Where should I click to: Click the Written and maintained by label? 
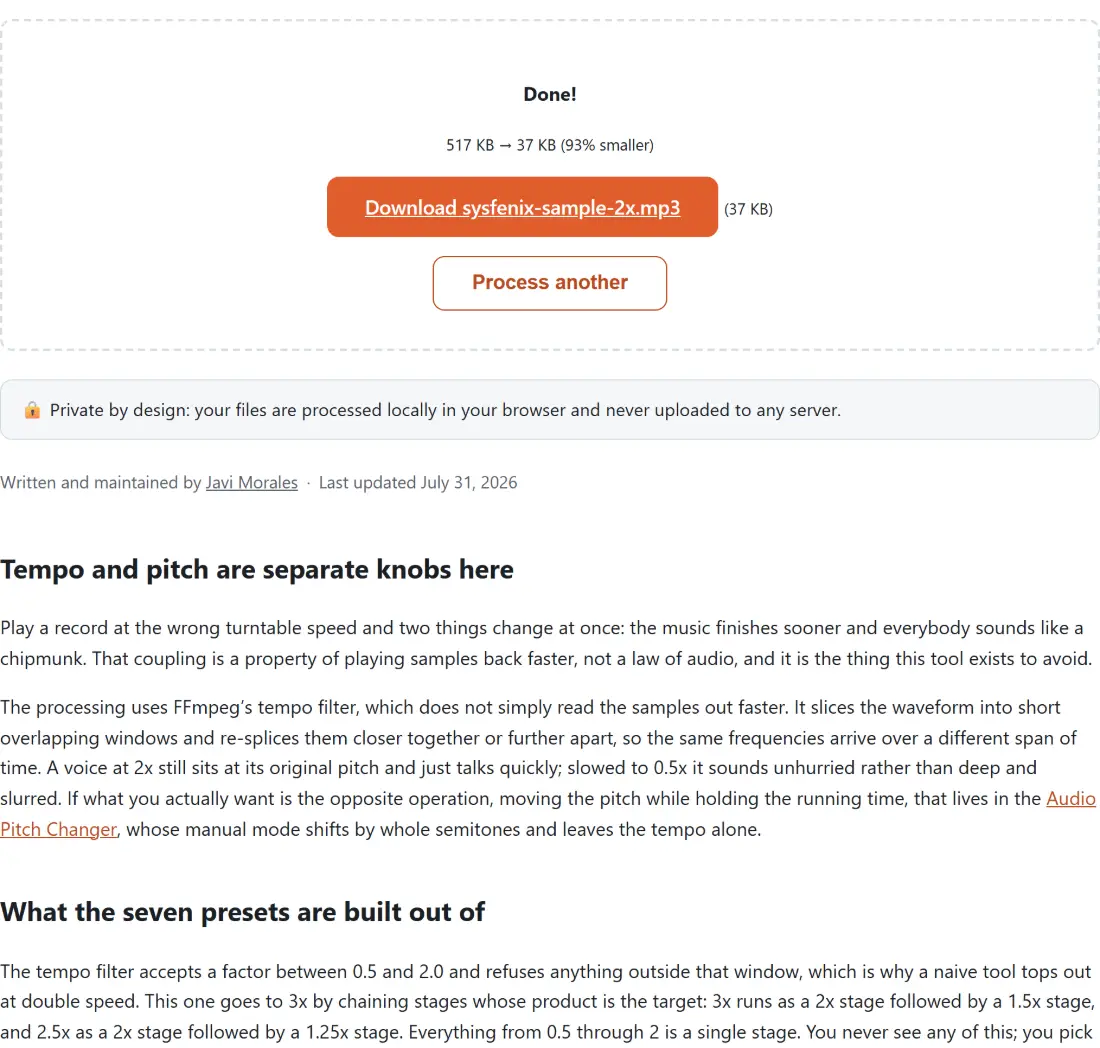coord(100,483)
